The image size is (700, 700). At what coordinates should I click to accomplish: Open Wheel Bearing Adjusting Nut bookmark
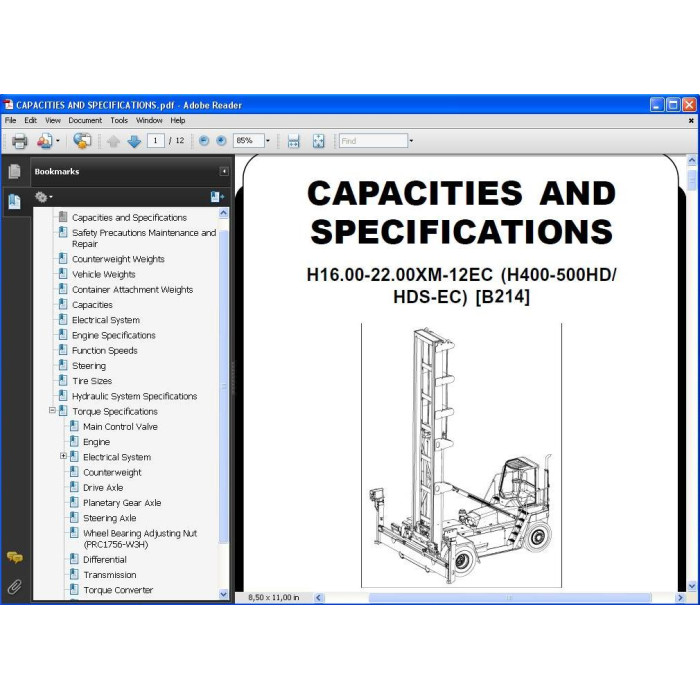click(x=140, y=539)
